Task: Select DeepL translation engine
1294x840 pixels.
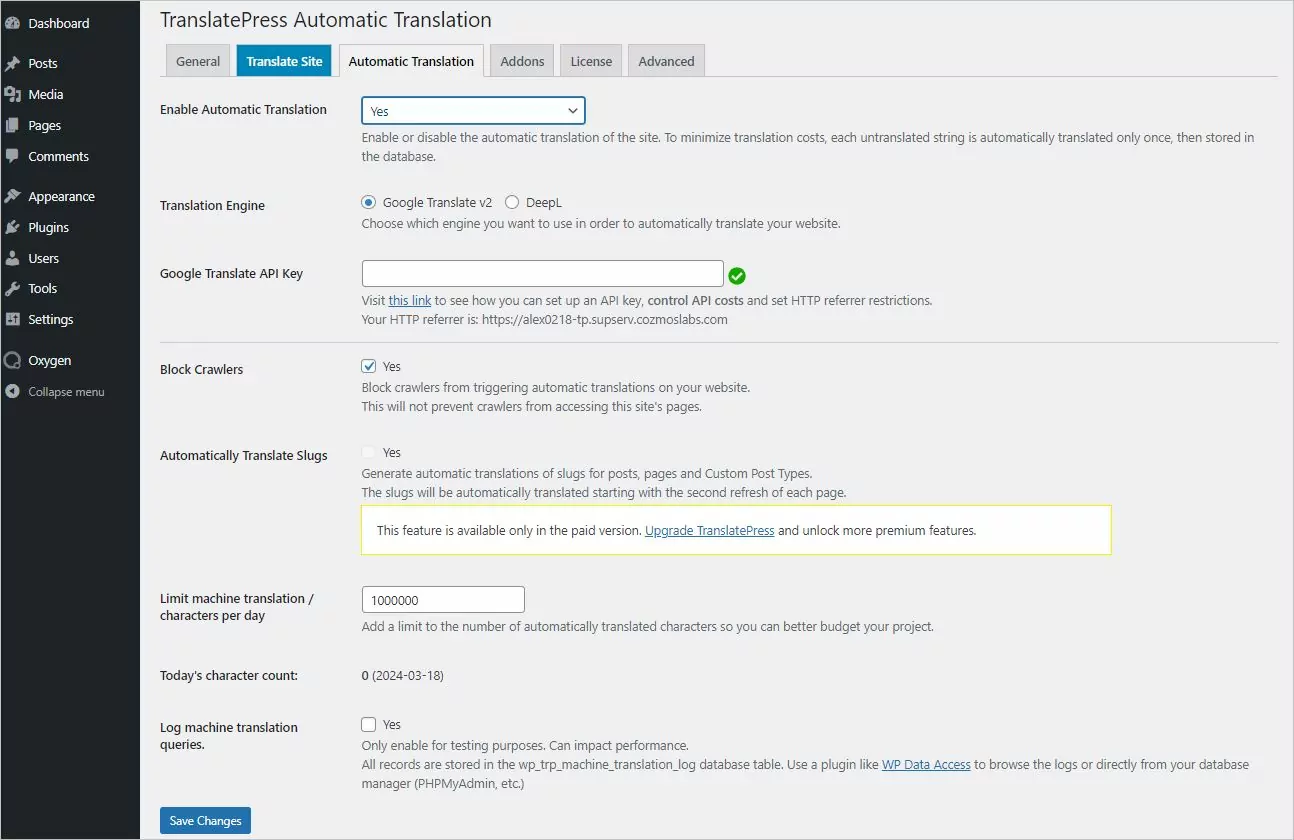Action: click(512, 202)
